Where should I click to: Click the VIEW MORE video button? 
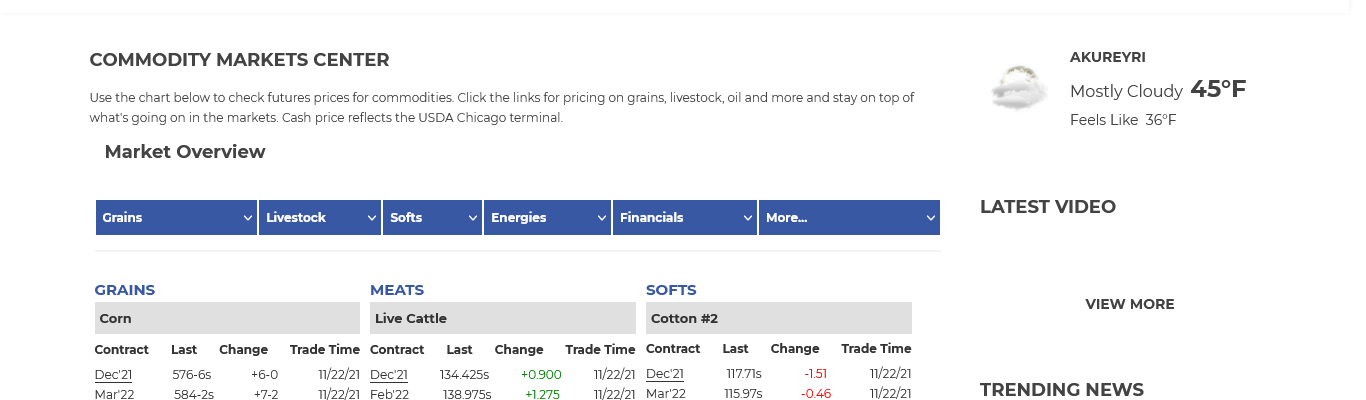(x=1129, y=304)
